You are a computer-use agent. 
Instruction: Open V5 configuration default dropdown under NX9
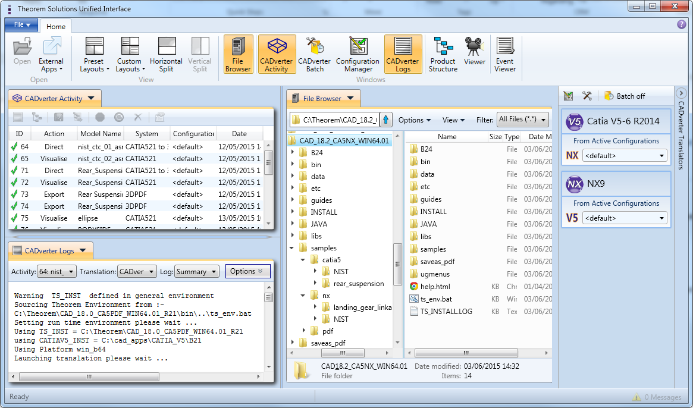point(624,218)
